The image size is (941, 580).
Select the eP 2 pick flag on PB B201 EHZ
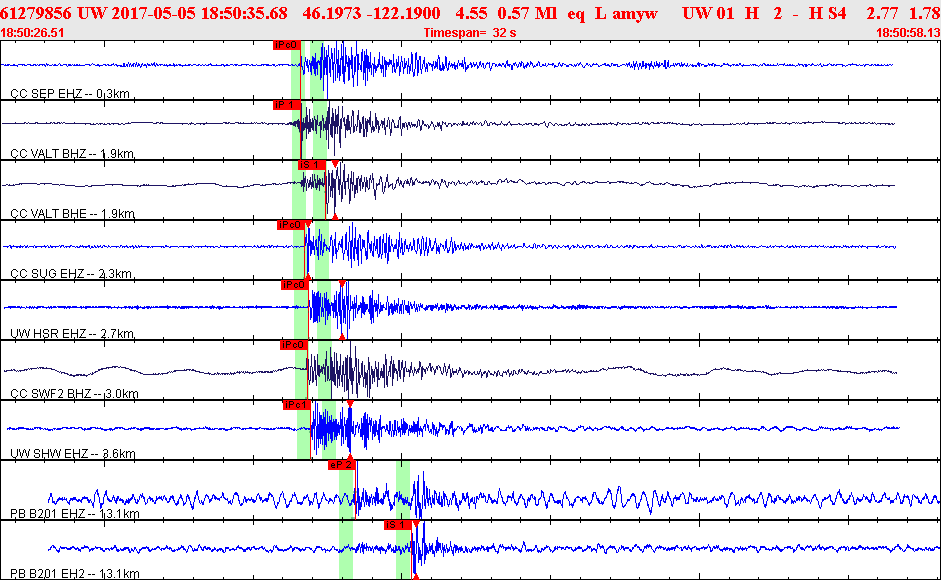[x=341, y=465]
